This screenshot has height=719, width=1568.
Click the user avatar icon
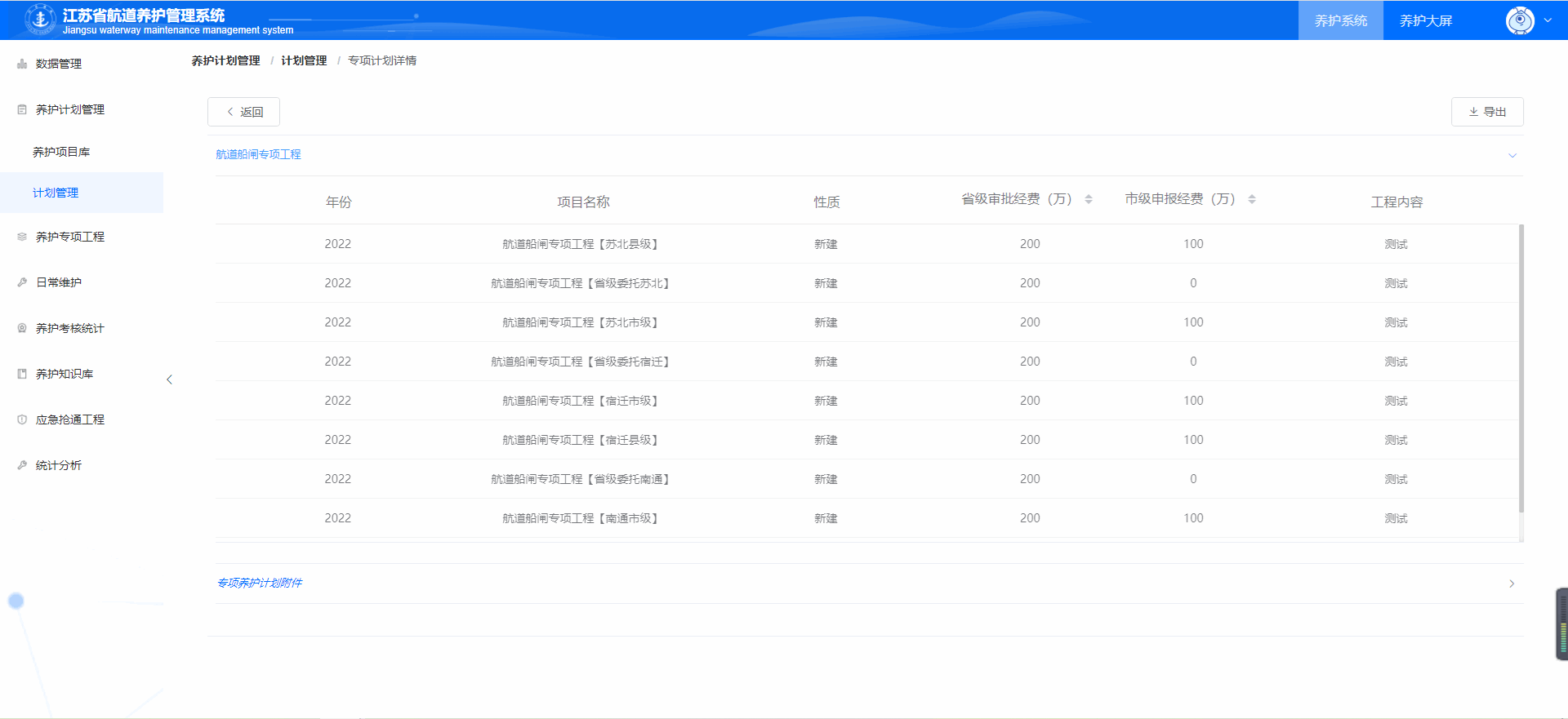tap(1519, 20)
